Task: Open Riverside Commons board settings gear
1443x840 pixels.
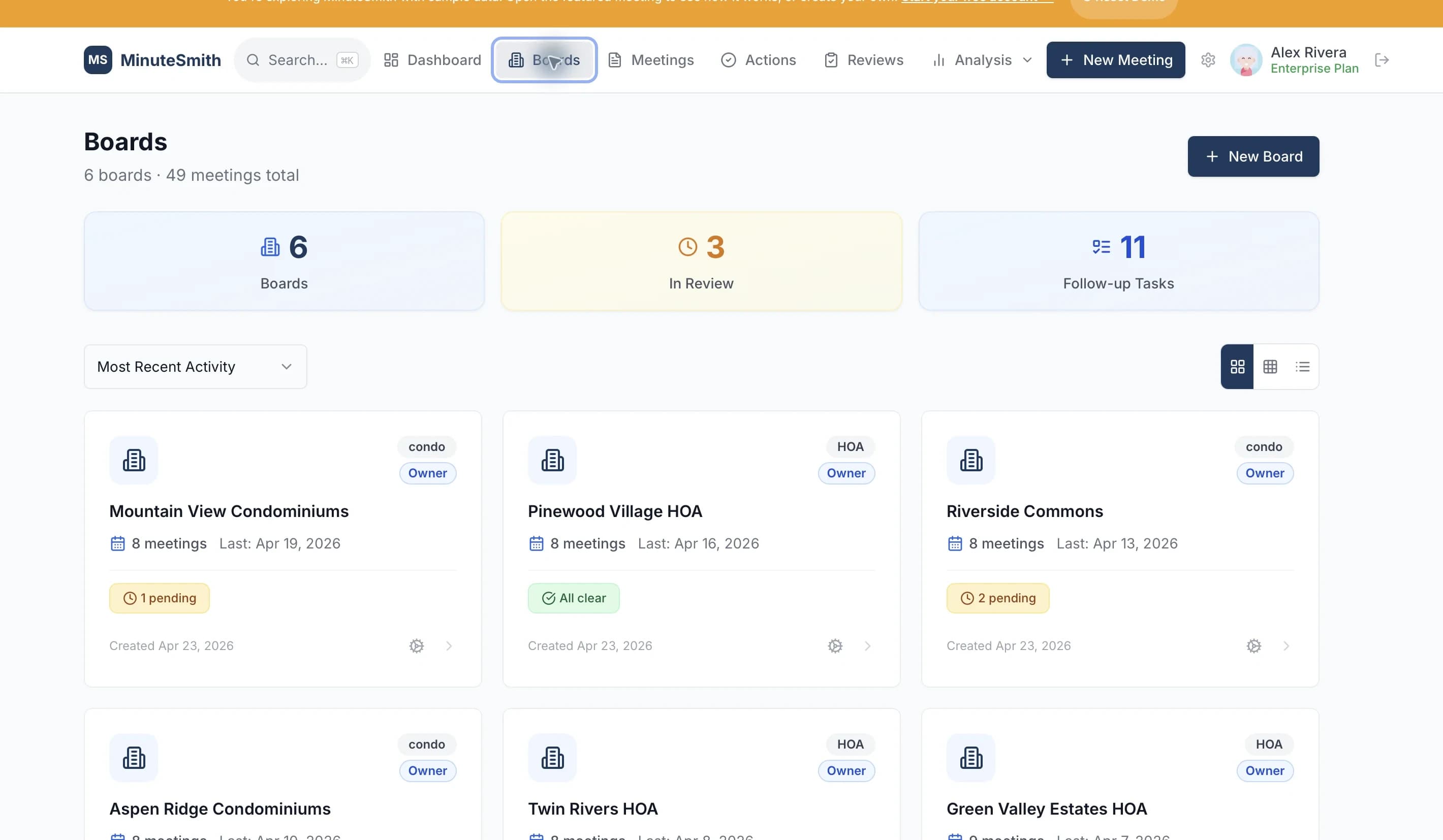Action: (1253, 646)
